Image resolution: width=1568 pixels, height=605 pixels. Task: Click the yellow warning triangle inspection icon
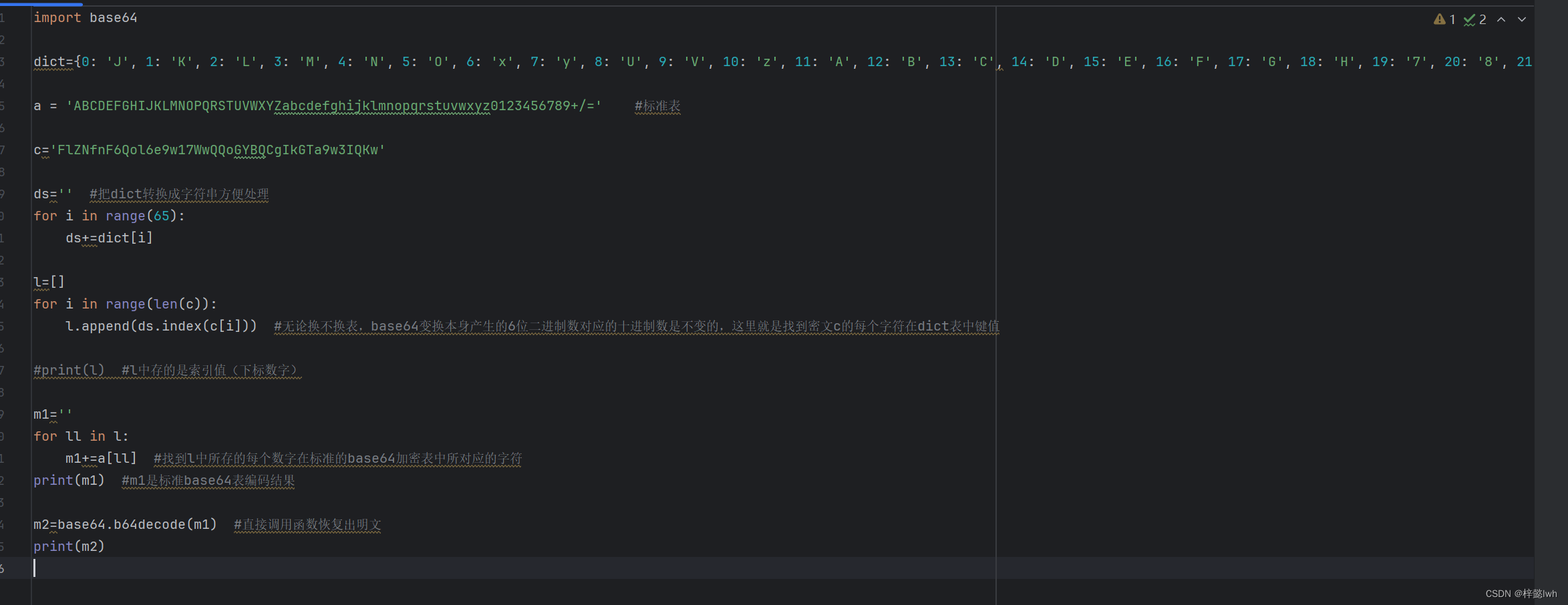[x=1440, y=19]
